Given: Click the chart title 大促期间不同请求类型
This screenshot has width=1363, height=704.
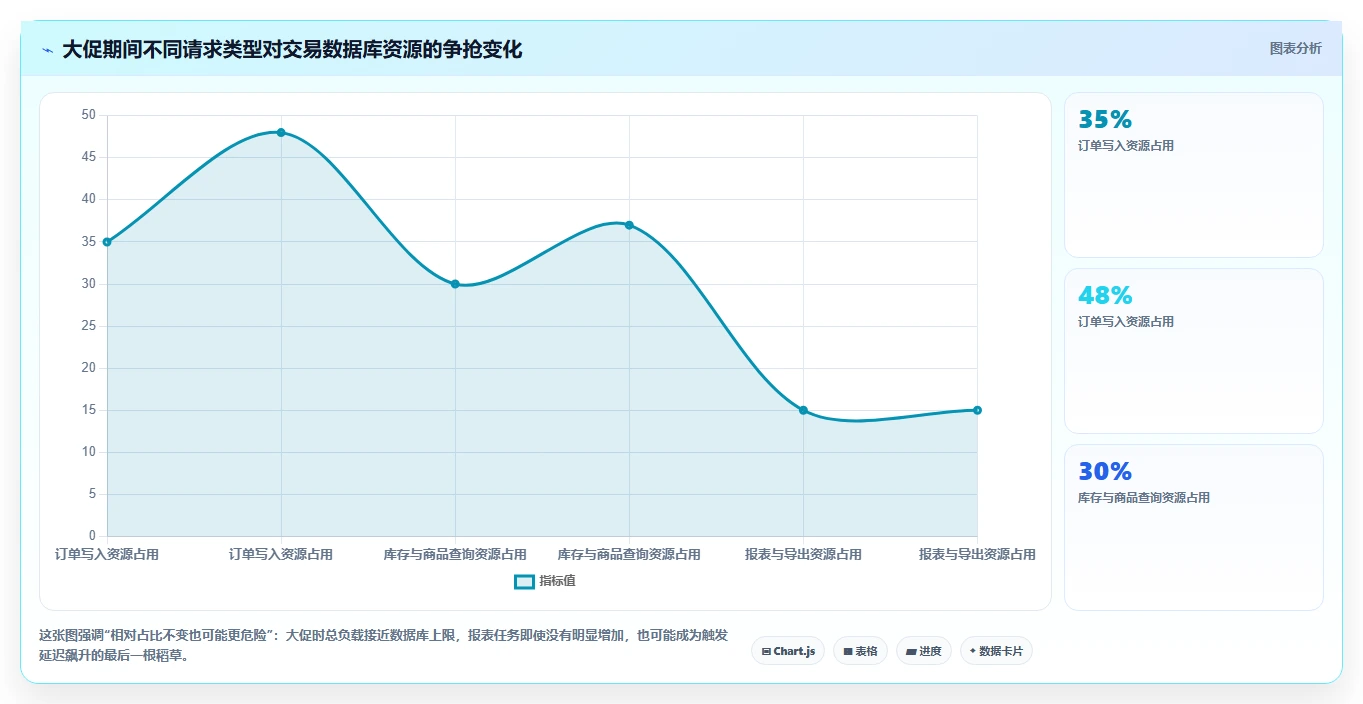Looking at the screenshot, I should pos(292,49).
